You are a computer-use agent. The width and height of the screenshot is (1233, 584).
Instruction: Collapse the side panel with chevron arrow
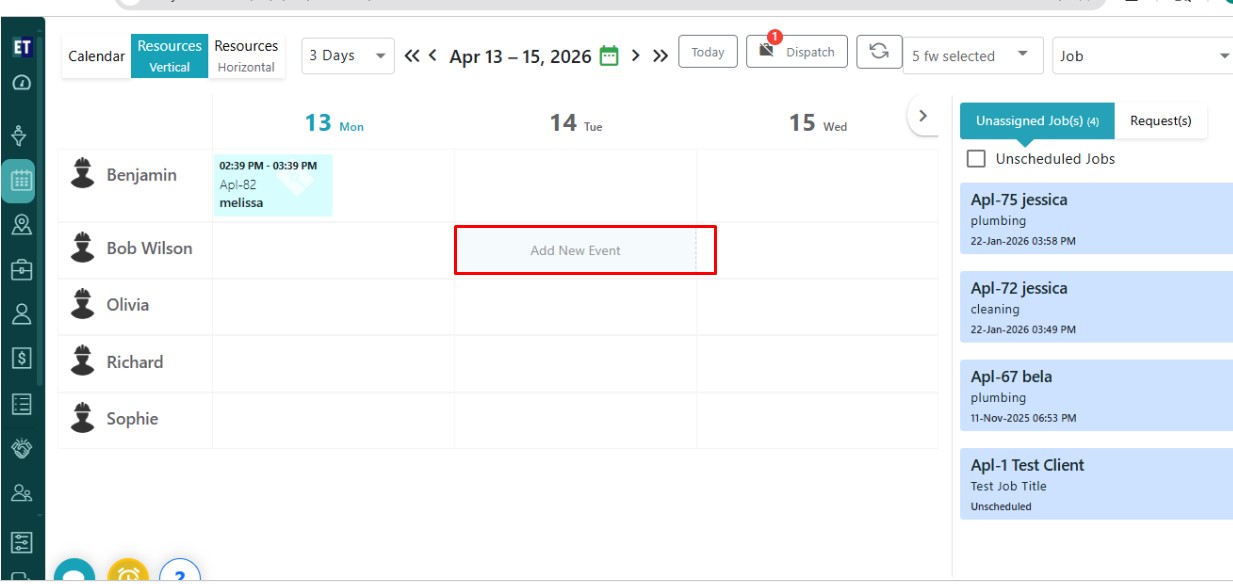923,116
